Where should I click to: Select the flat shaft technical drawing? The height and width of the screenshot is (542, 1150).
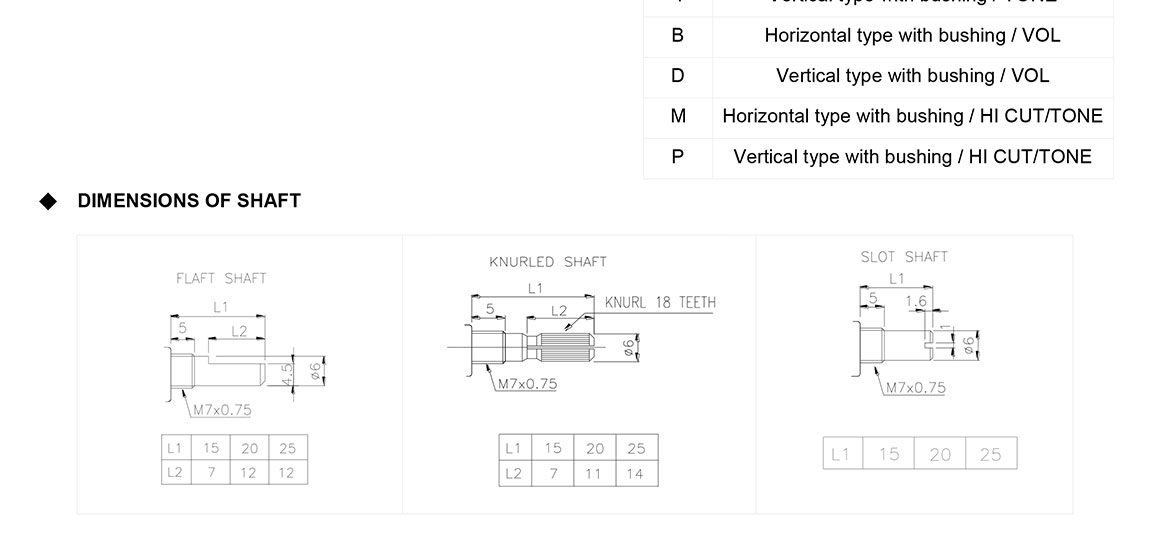coord(238,360)
